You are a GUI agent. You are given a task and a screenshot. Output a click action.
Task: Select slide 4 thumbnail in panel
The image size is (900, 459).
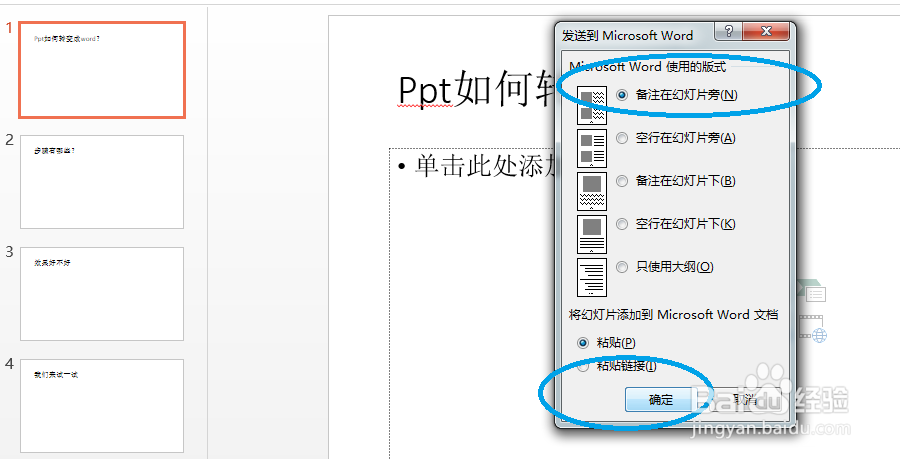point(102,406)
